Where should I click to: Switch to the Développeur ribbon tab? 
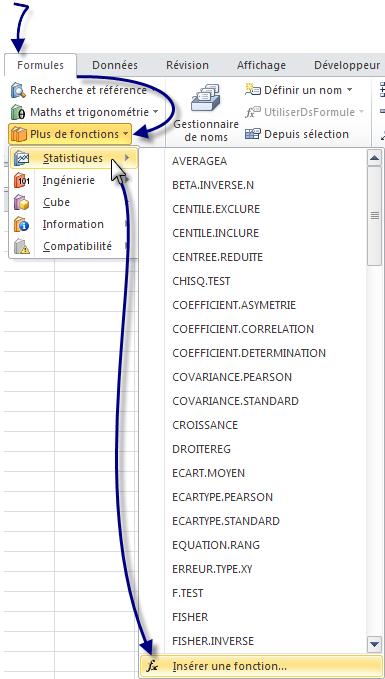(x=347, y=65)
